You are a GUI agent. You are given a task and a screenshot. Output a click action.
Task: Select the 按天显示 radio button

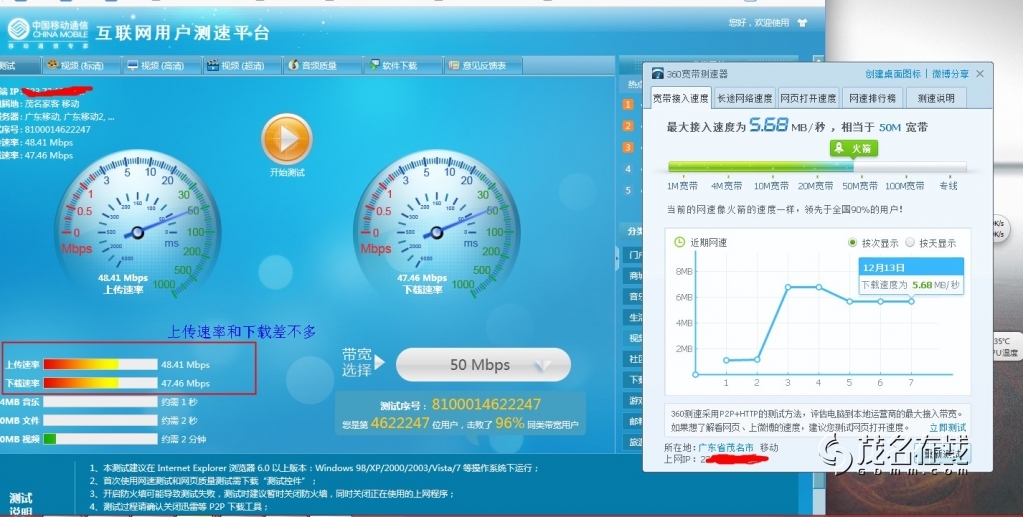(910, 243)
